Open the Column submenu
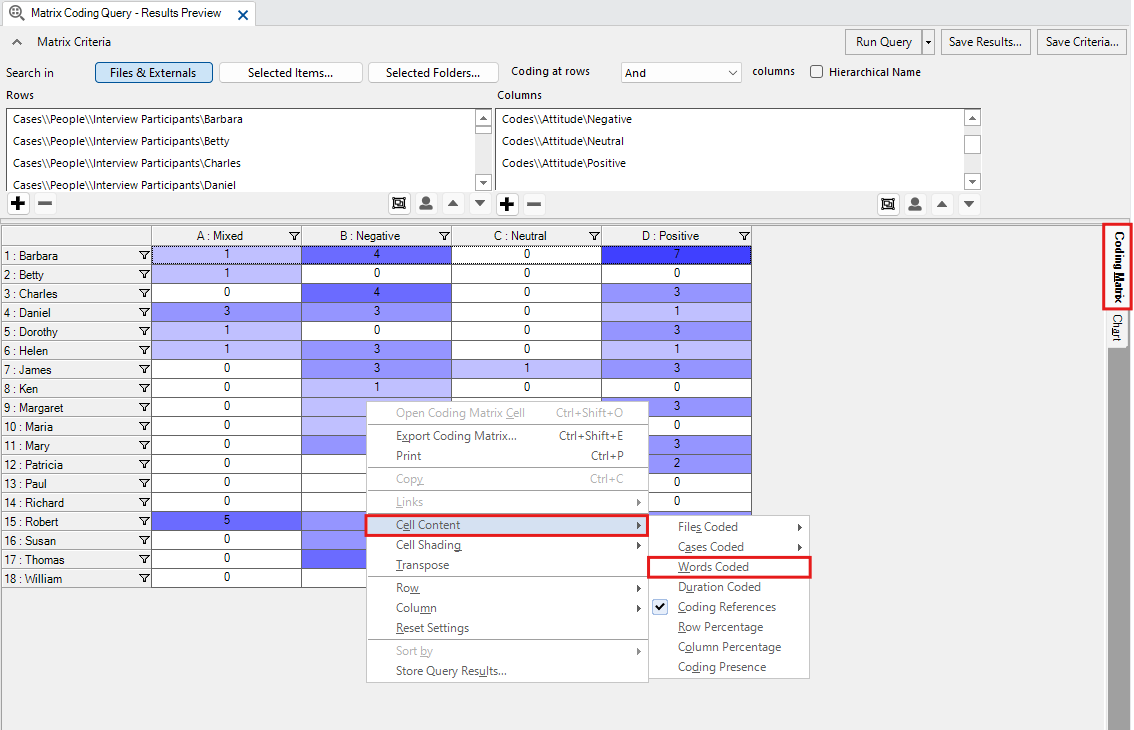The image size is (1134, 730). (x=507, y=608)
